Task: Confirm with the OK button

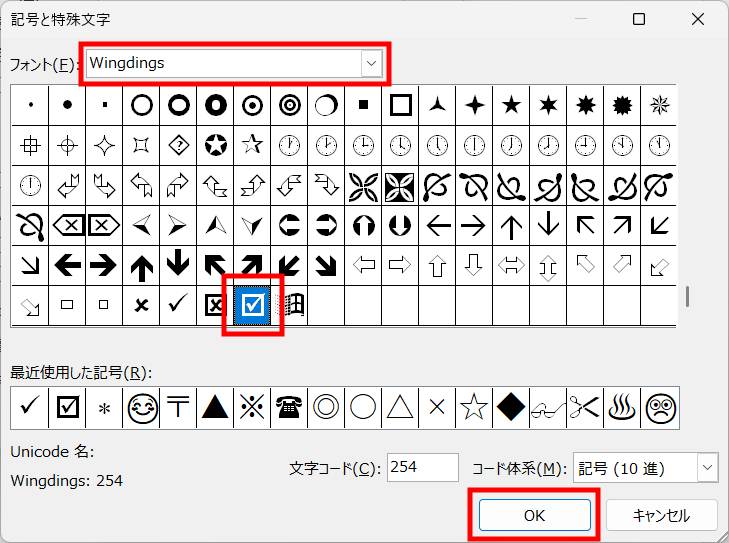Action: (x=535, y=515)
